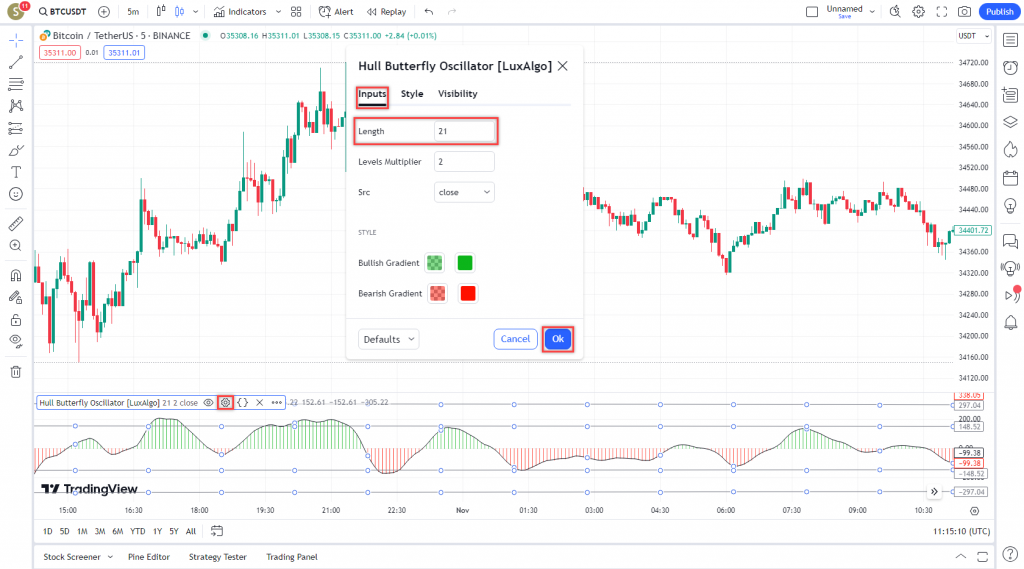Open the hotlists flame icon

[x=1010, y=150]
